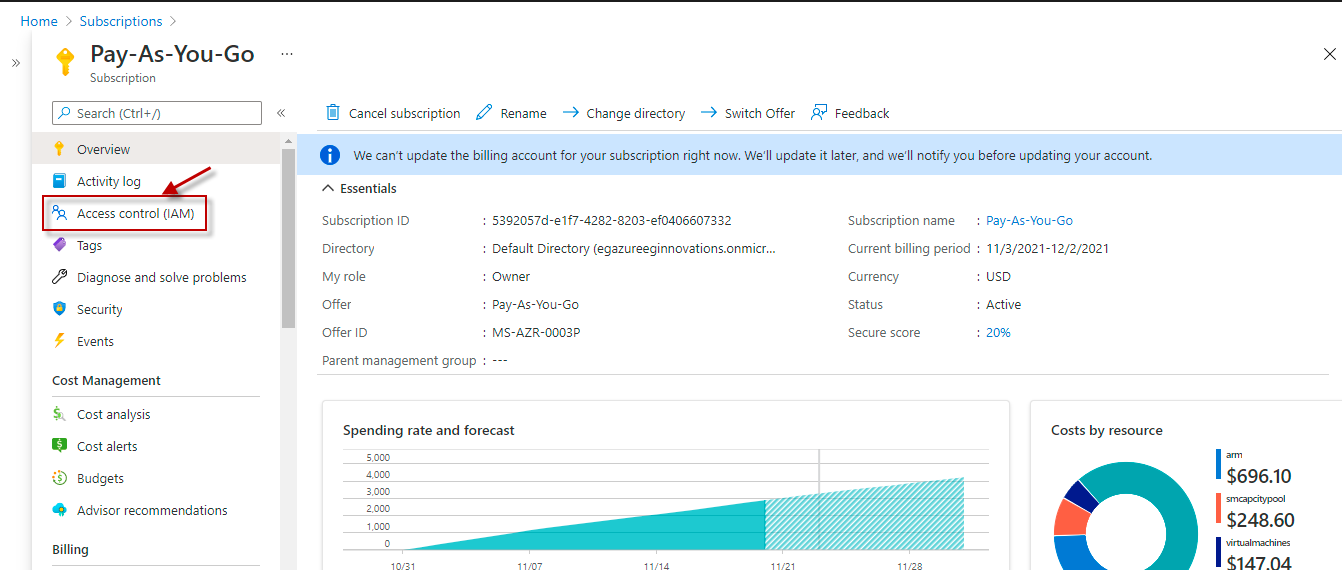The image size is (1342, 570).
Task: Open Advisor recommendations menu item
Action: pyautogui.click(x=156, y=510)
